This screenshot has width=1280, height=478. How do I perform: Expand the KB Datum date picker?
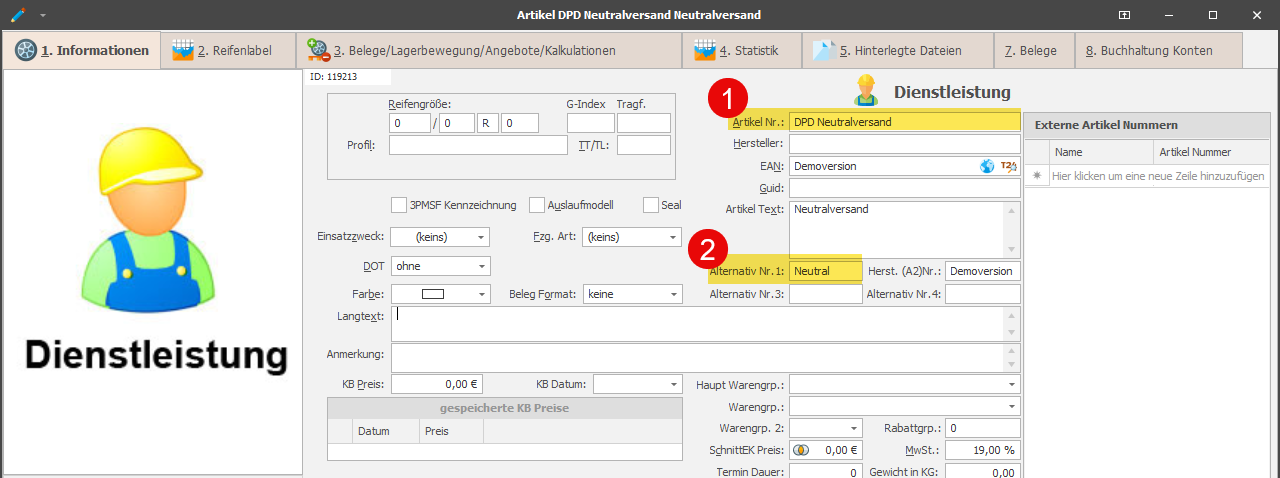click(x=672, y=384)
